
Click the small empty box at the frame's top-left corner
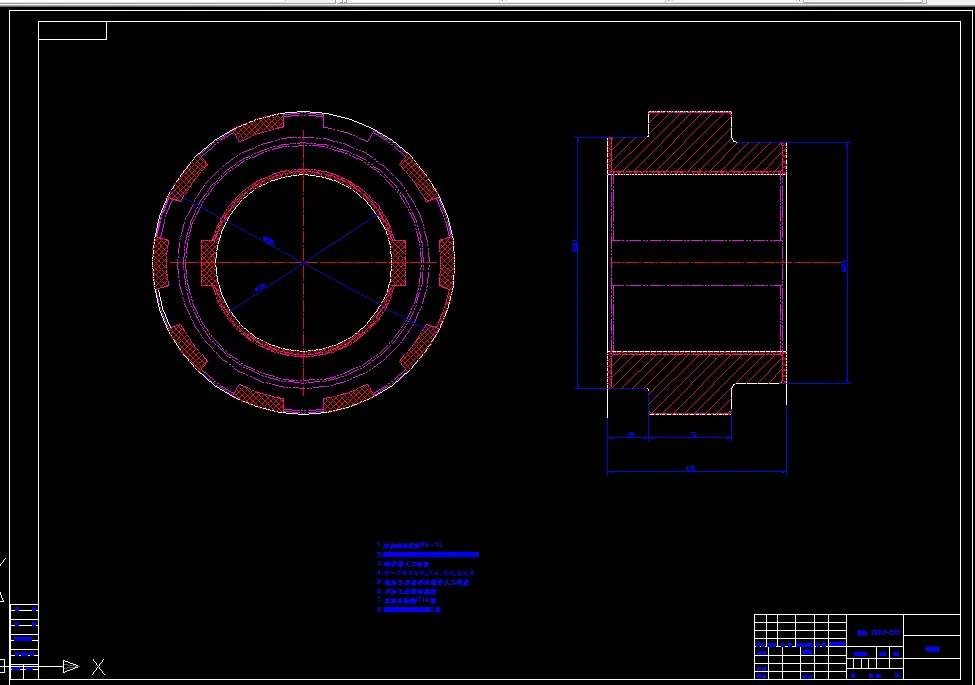click(73, 30)
